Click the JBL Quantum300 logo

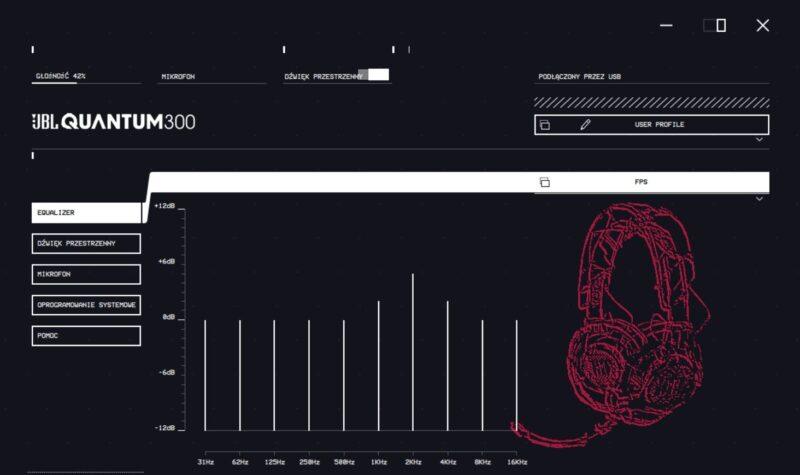[113, 122]
